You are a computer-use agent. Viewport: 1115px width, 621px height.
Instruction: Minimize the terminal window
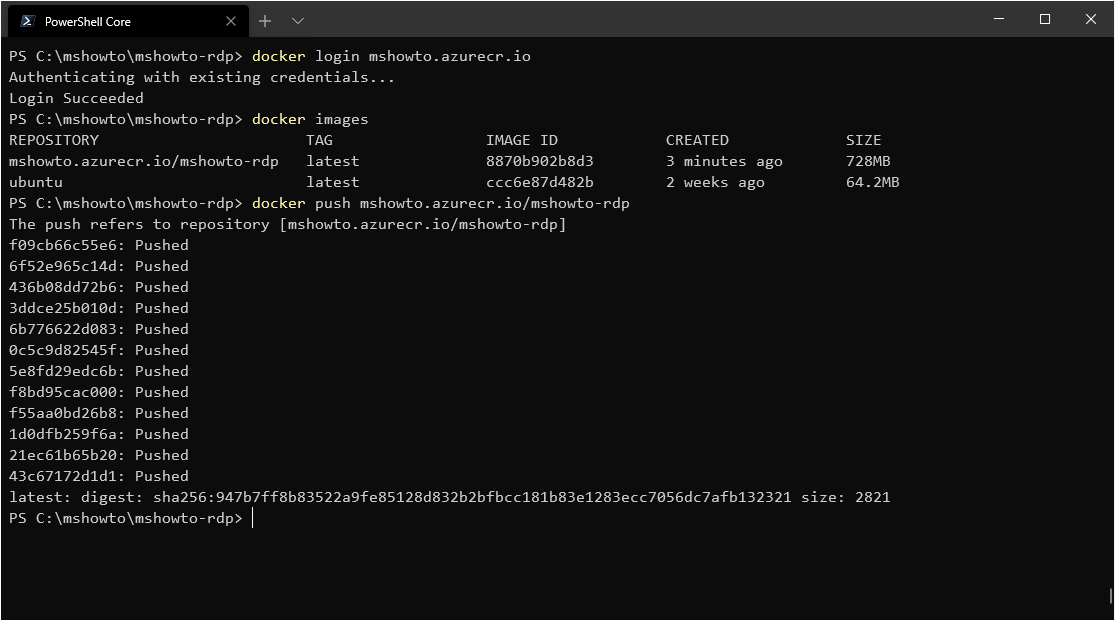pyautogui.click(x=999, y=19)
